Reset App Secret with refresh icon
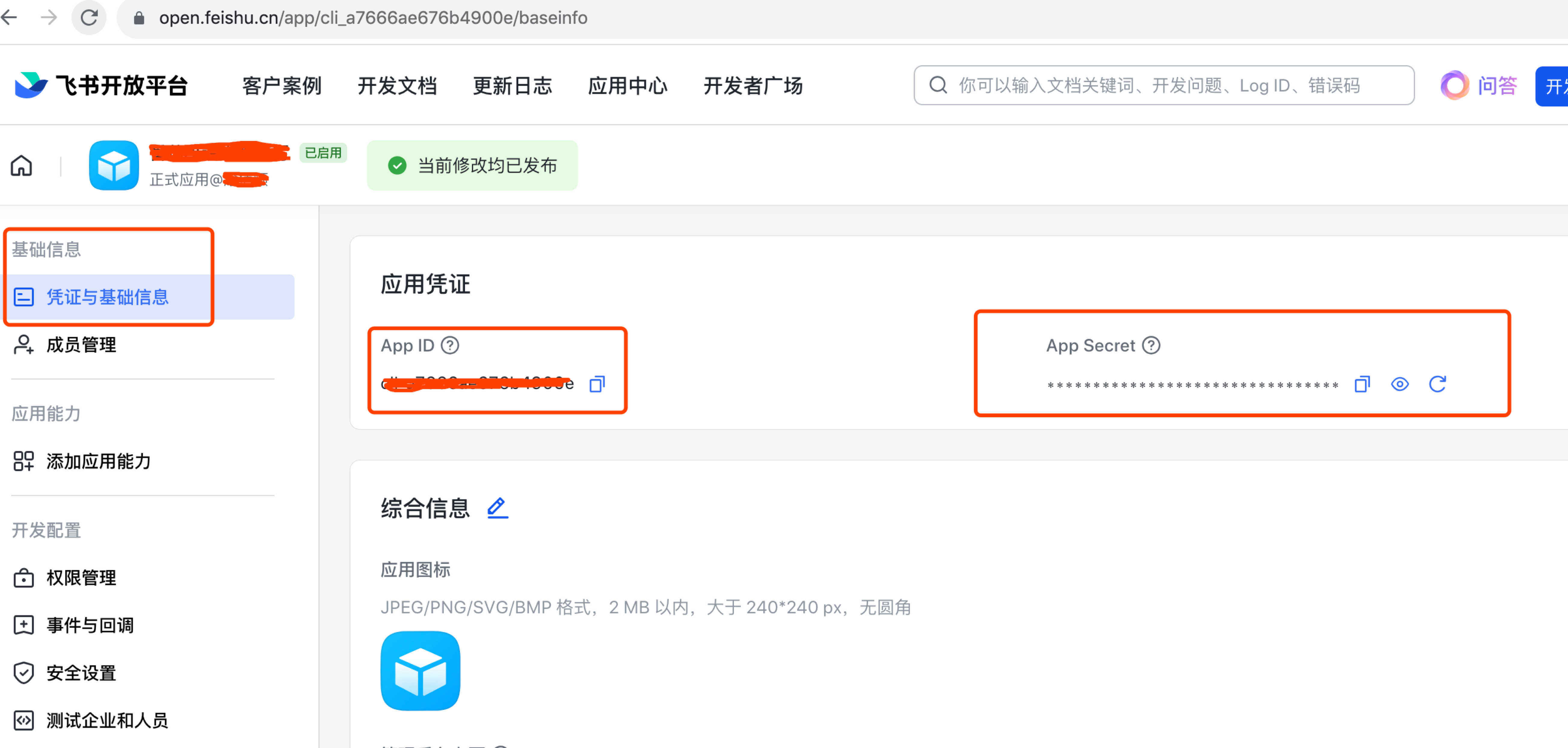The width and height of the screenshot is (1568, 748). coord(1437,384)
